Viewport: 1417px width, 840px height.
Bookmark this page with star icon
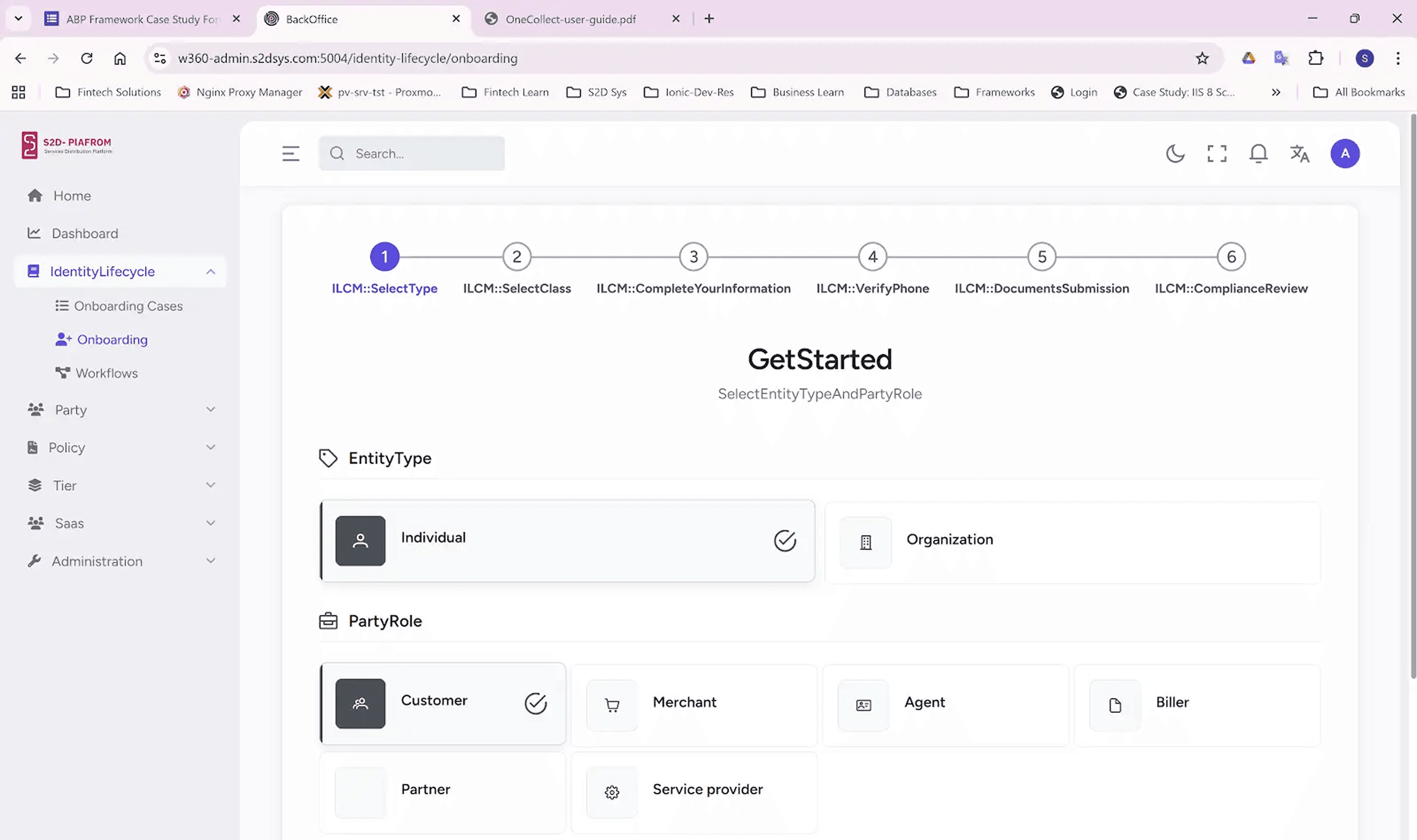coord(1202,58)
